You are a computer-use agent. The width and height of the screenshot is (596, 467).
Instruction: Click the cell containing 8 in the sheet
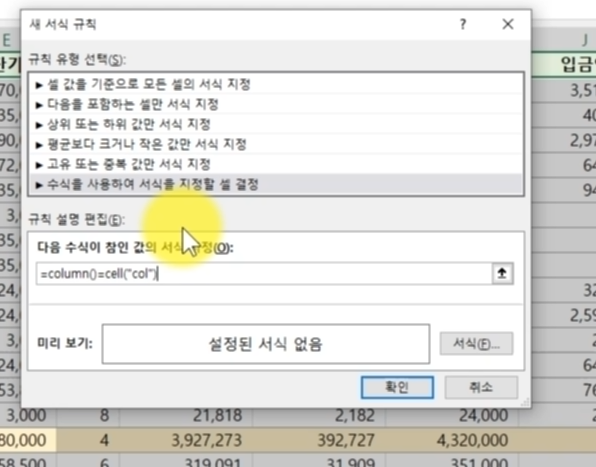[88, 415]
